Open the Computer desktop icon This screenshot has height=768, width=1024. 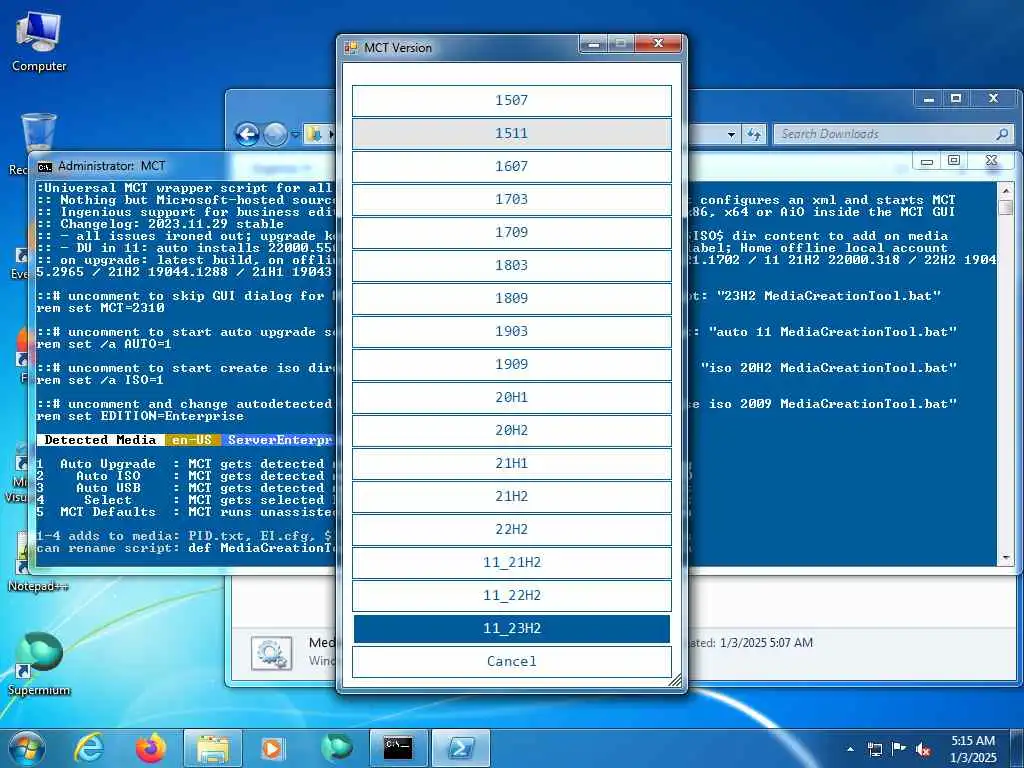pos(39,42)
